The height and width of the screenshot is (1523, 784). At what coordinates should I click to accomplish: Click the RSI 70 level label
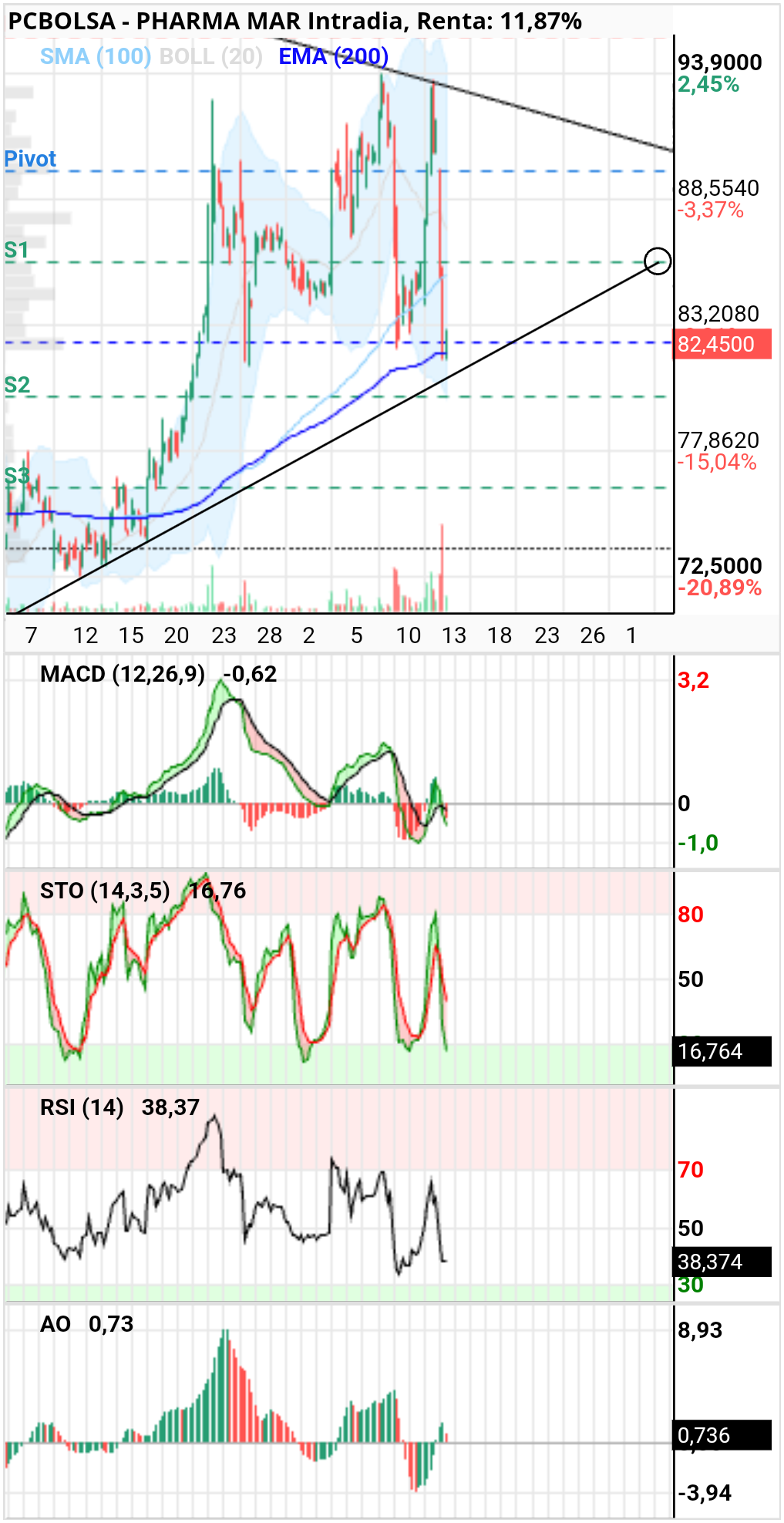tap(691, 1170)
